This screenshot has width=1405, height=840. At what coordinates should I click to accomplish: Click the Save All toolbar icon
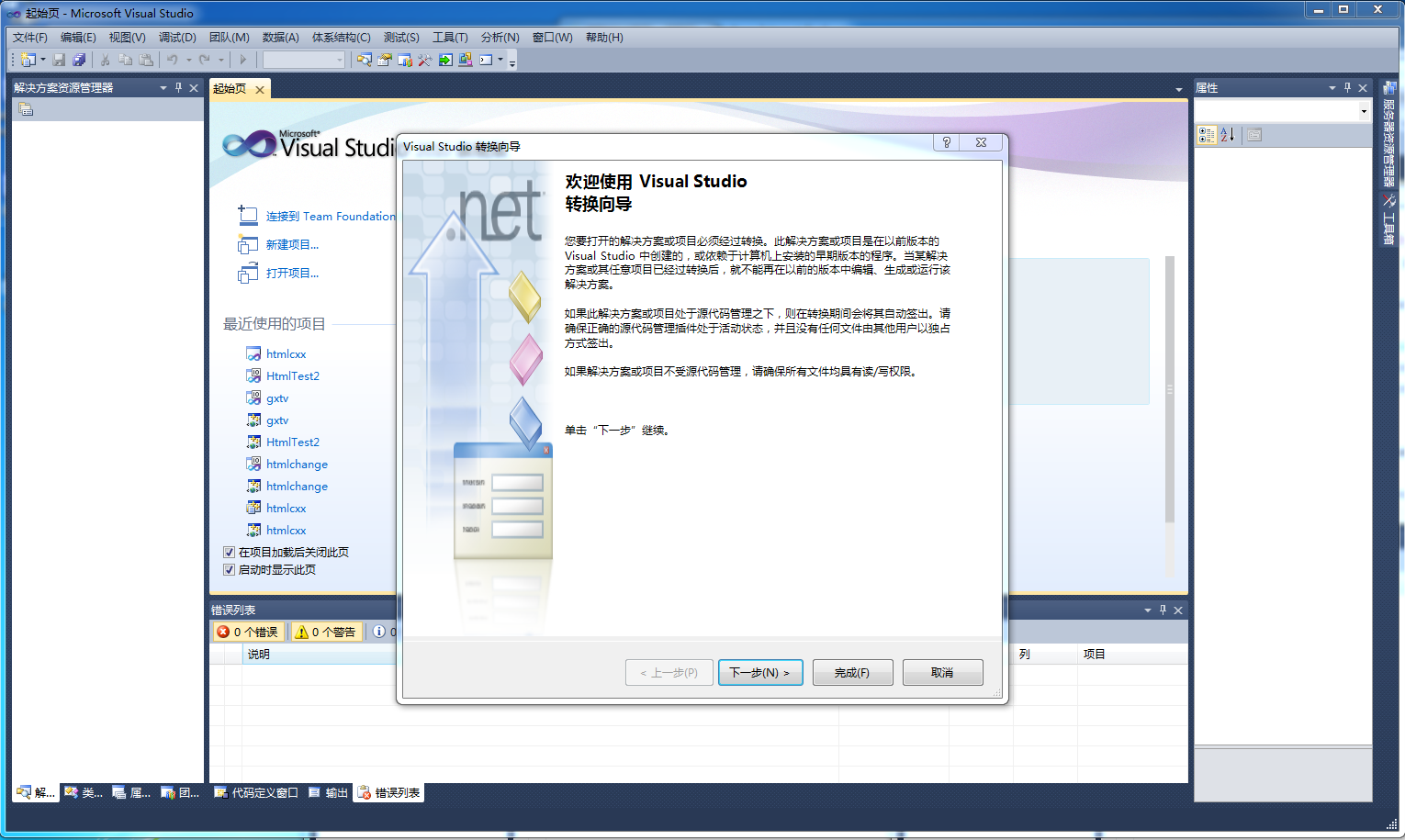point(79,60)
